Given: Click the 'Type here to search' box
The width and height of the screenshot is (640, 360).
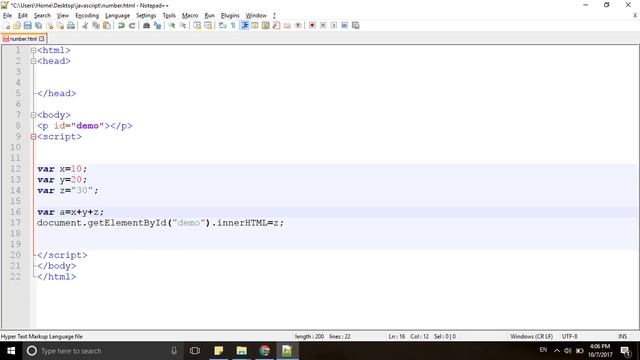Looking at the screenshot, I should click(102, 351).
